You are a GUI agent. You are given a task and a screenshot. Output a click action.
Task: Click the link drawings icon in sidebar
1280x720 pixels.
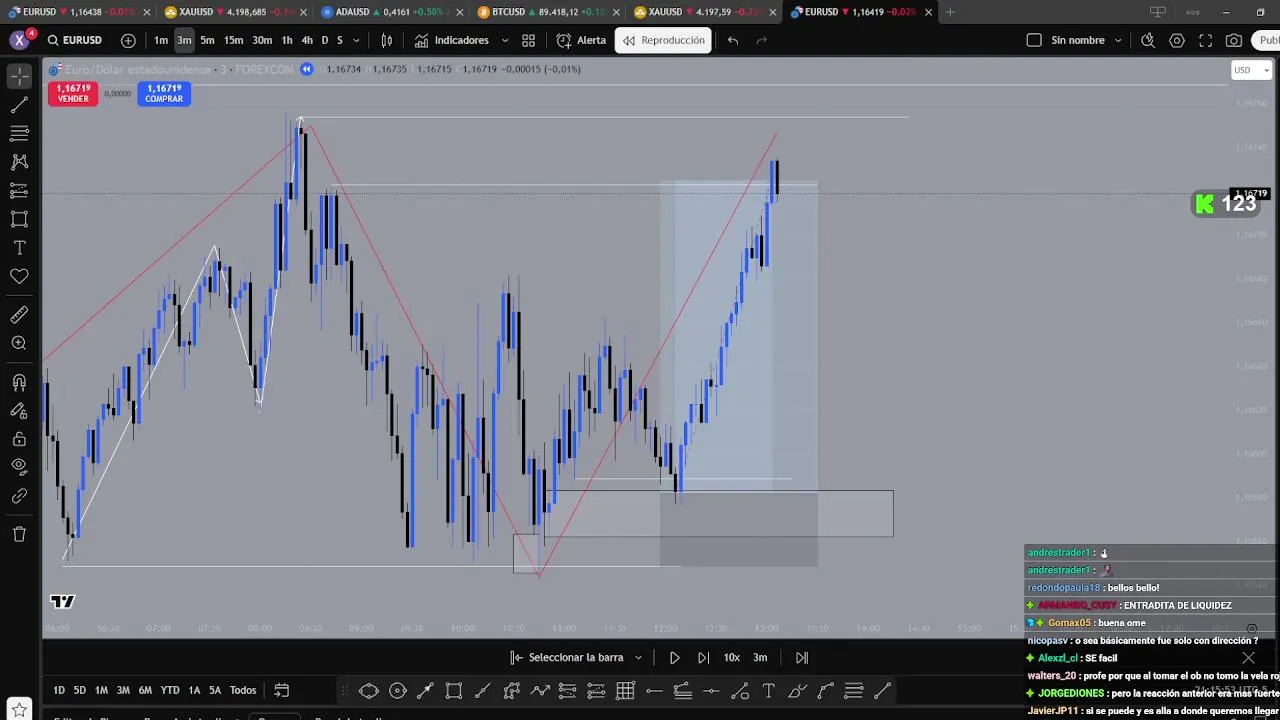19,496
